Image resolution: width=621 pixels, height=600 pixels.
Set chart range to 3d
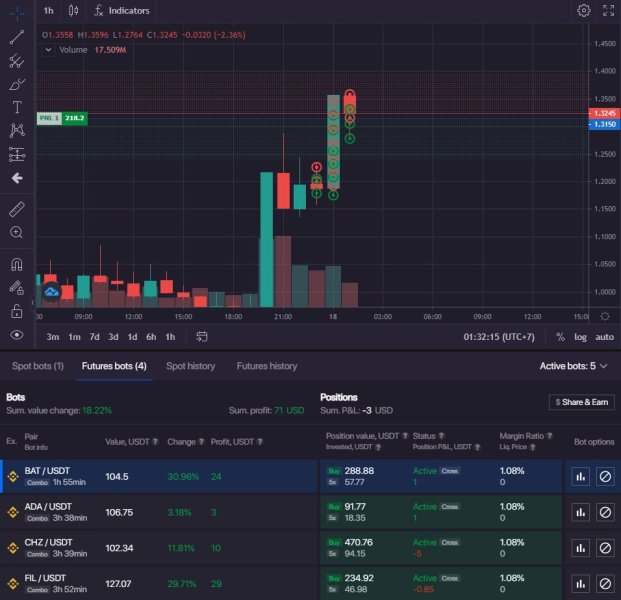[113, 337]
